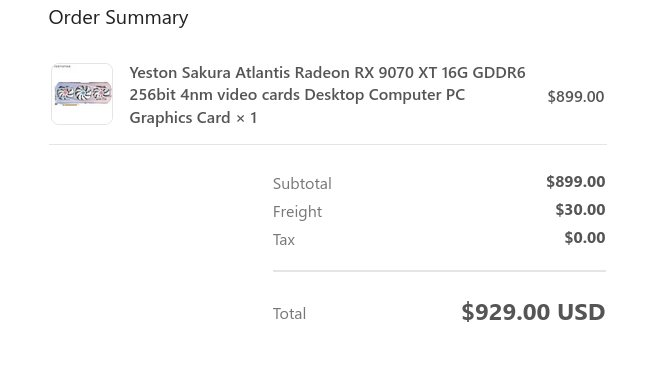Click the Order Summary heading
This screenshot has width=653, height=366.
click(x=118, y=18)
